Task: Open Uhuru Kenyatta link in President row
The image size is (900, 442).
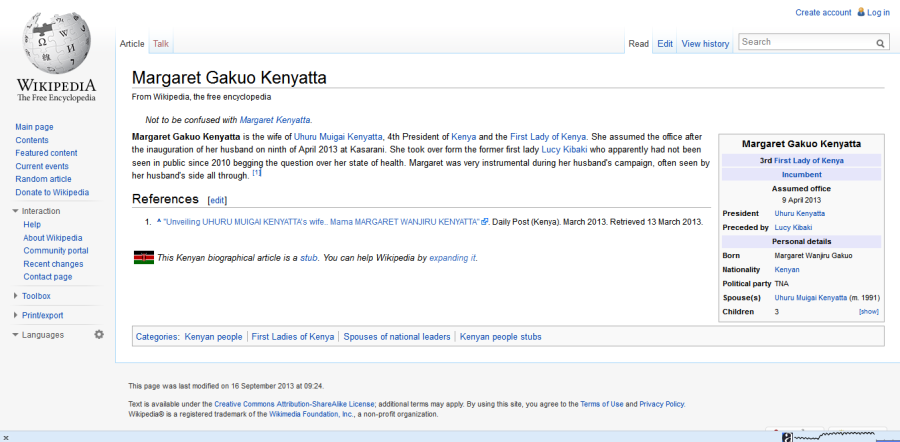Action: (800, 214)
